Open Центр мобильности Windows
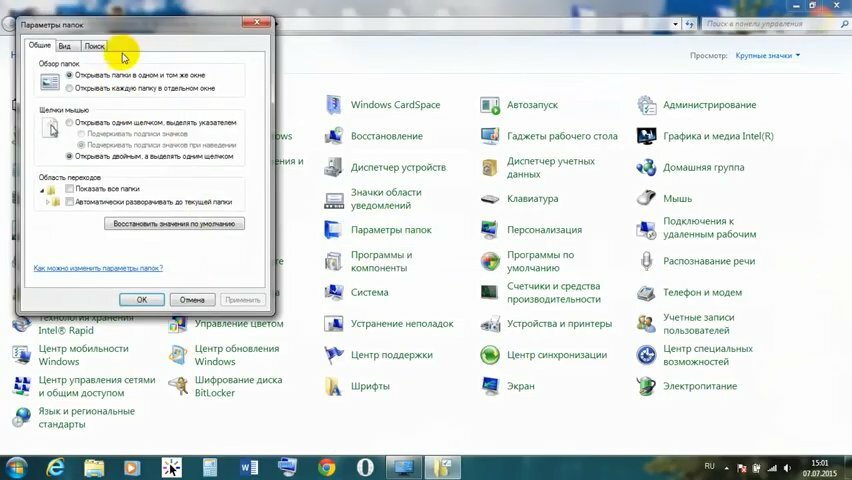Image resolution: width=852 pixels, height=480 pixels. (x=84, y=355)
